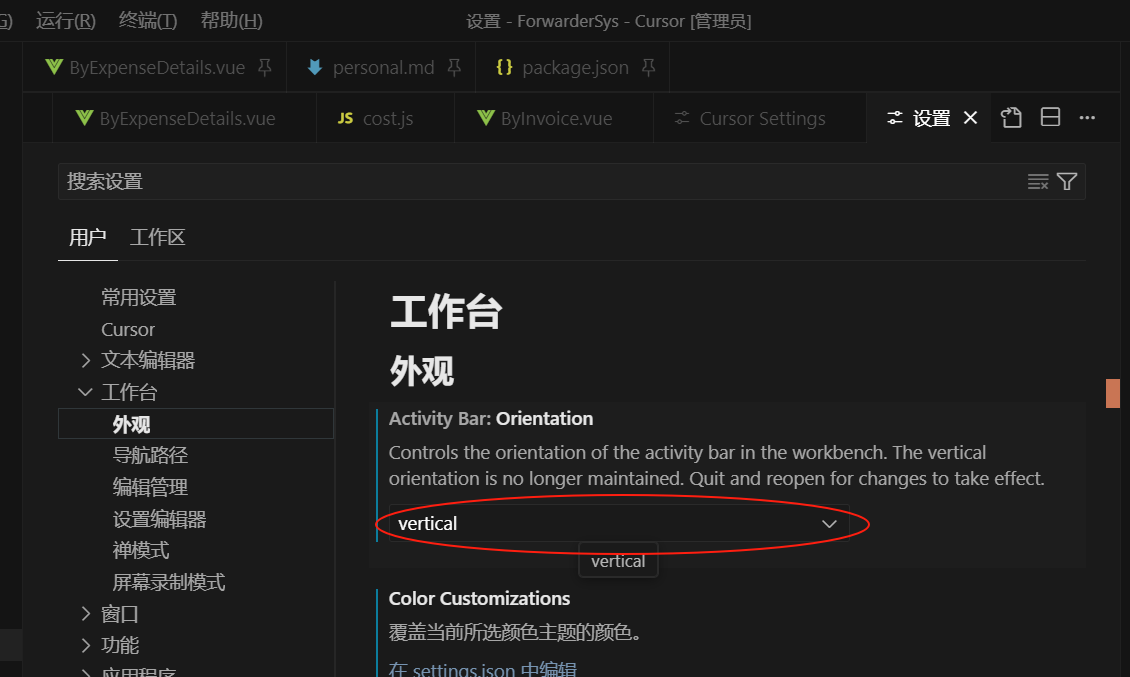Open the 帮助(H) menu
This screenshot has height=677, width=1130.
(x=231, y=21)
